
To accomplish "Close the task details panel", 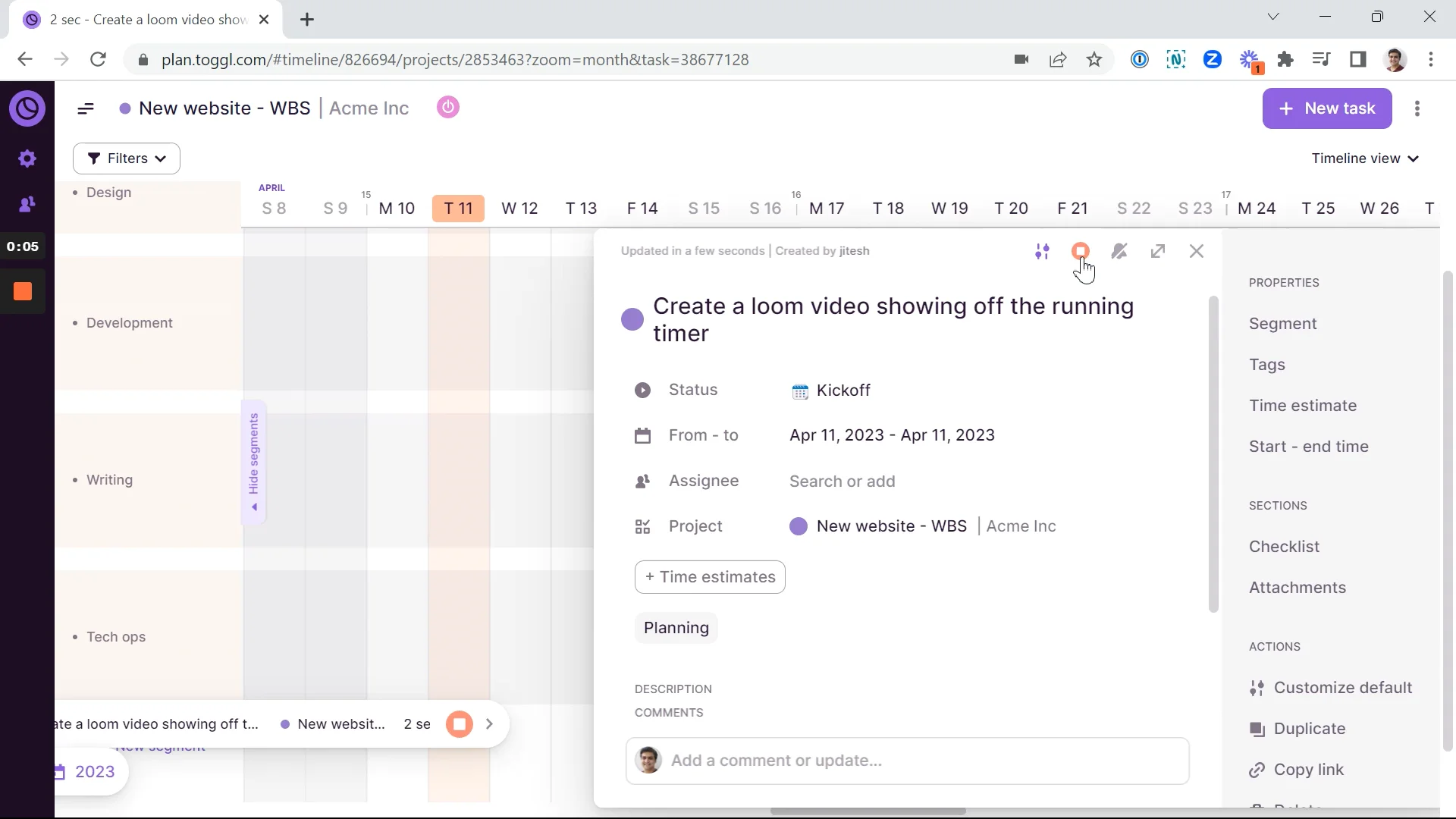I will point(1197,251).
